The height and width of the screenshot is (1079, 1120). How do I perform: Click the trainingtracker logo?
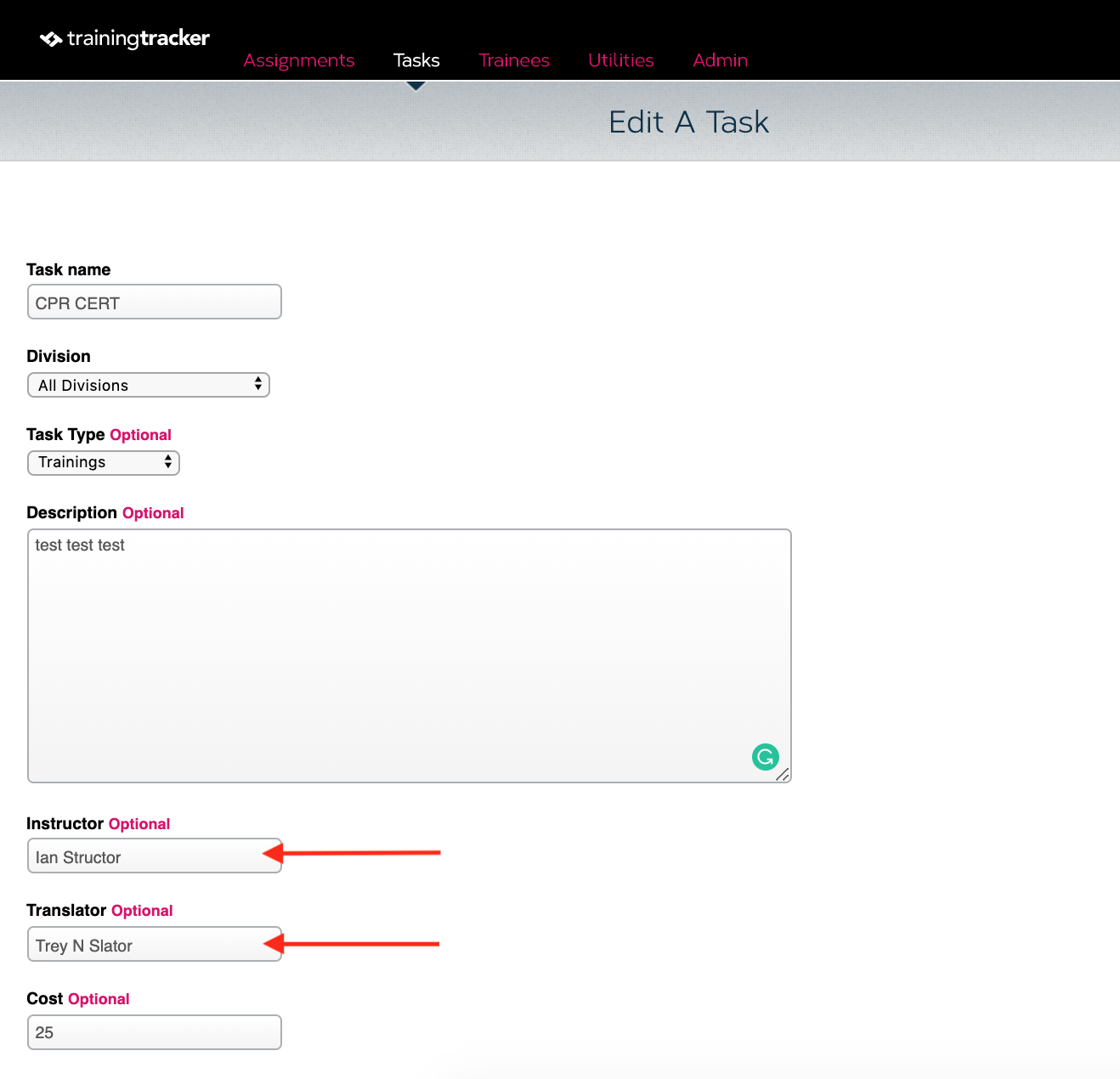pyautogui.click(x=125, y=38)
